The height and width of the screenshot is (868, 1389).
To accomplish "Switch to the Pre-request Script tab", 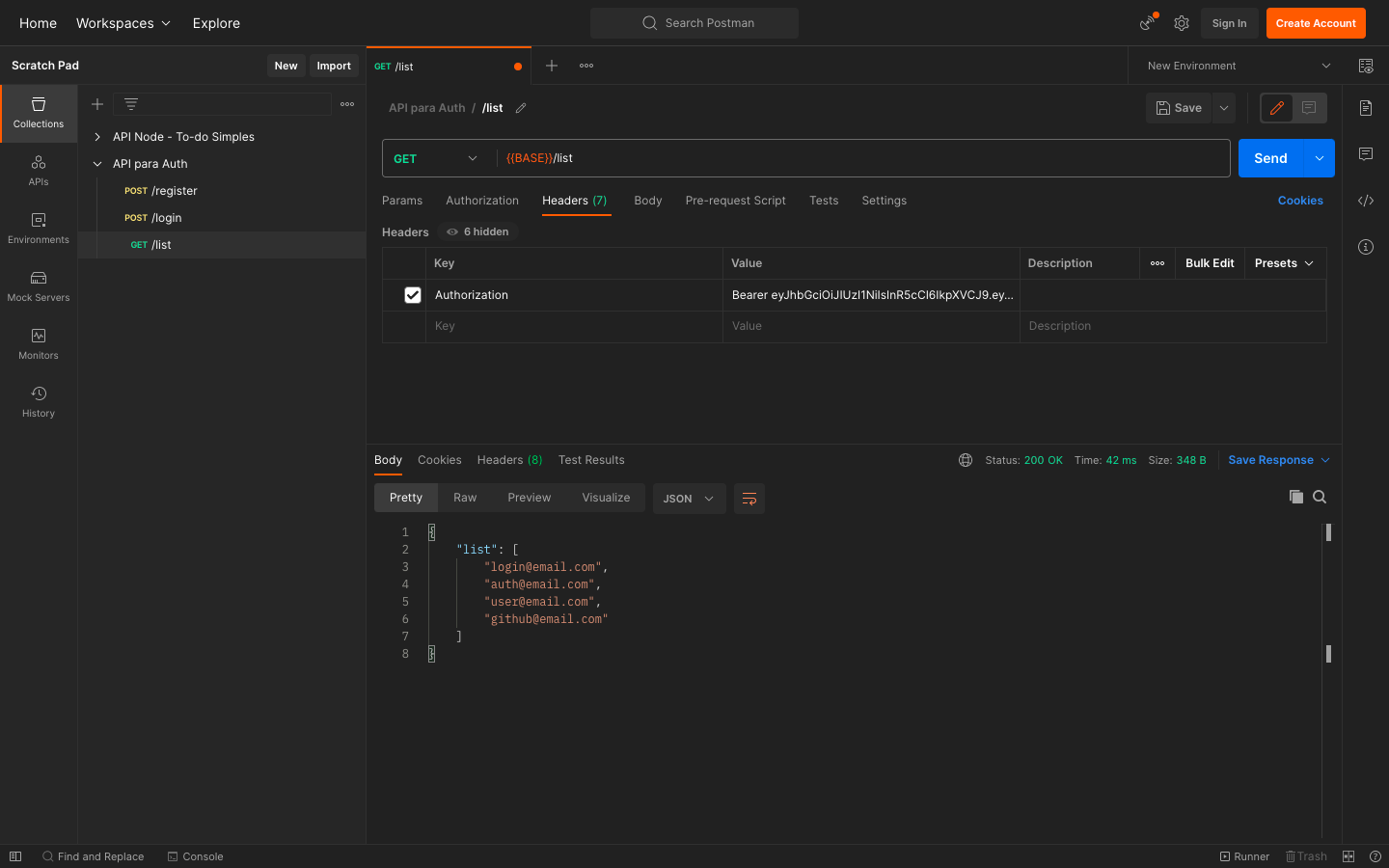I will pyautogui.click(x=736, y=201).
